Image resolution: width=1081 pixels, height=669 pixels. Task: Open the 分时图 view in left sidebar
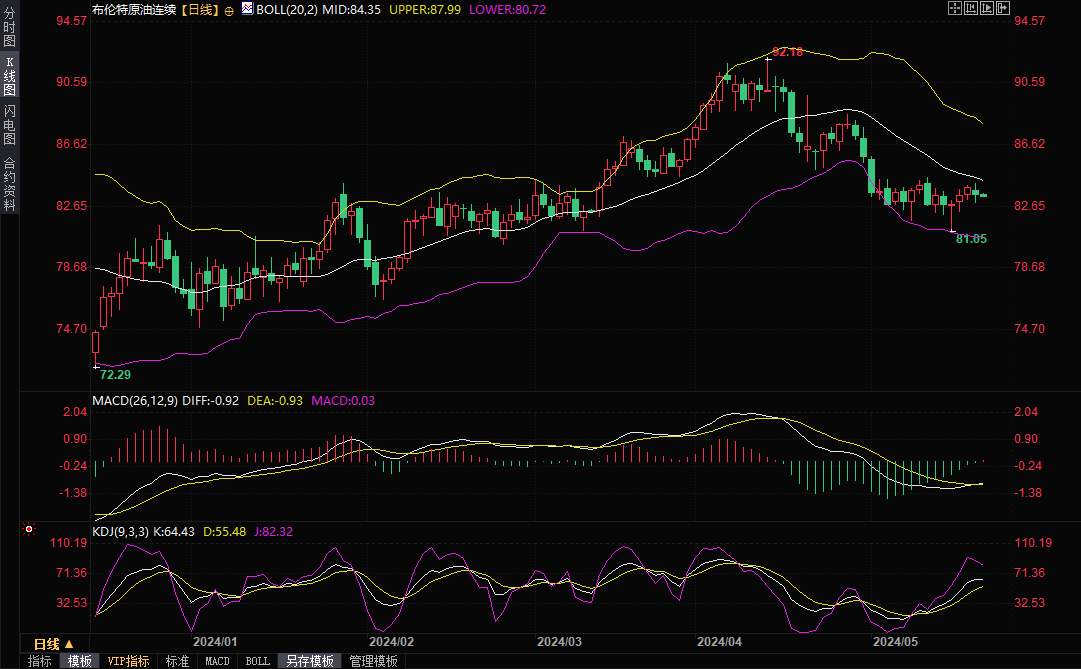point(9,28)
